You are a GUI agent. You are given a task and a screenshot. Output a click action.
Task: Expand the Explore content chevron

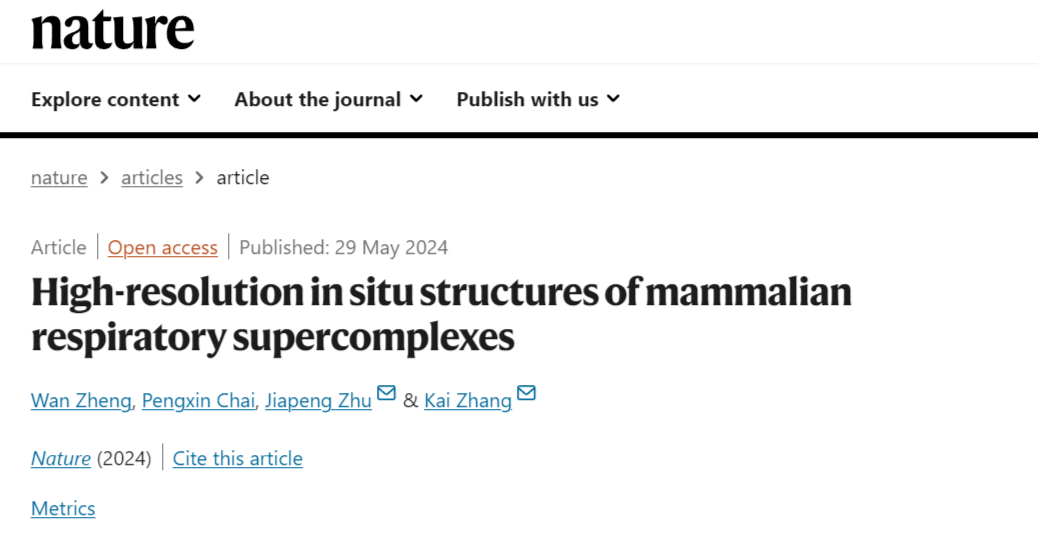click(x=194, y=99)
